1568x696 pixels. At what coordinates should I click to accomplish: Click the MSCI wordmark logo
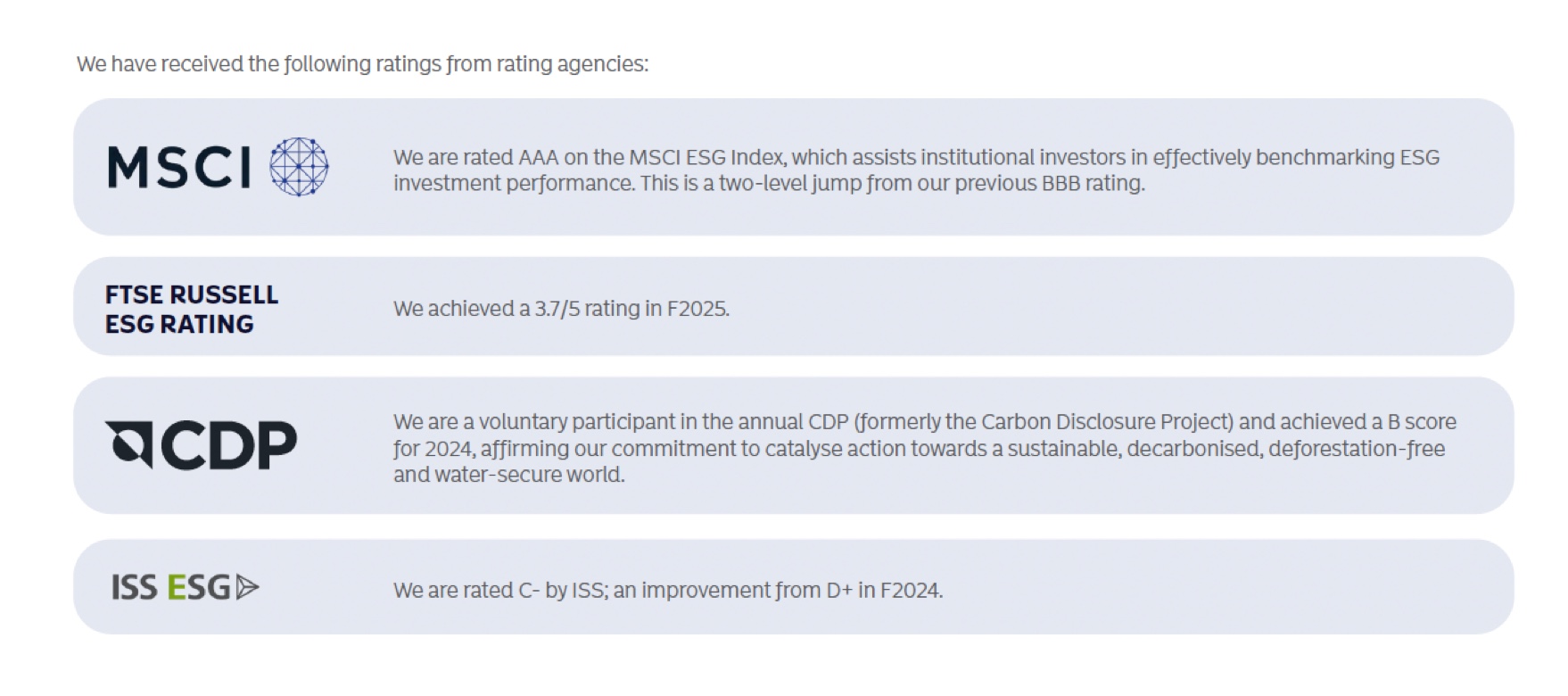pyautogui.click(x=178, y=167)
